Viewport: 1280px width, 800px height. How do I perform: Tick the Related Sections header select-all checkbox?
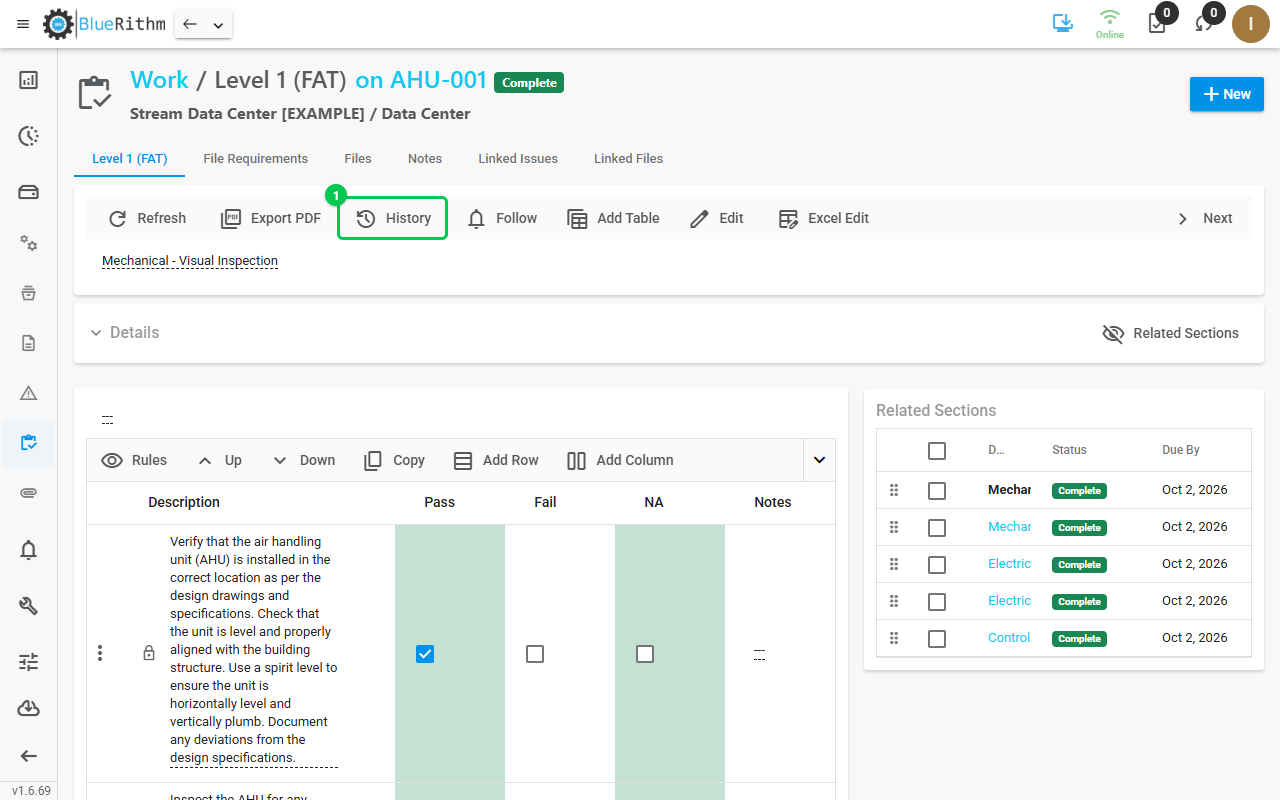tap(937, 451)
